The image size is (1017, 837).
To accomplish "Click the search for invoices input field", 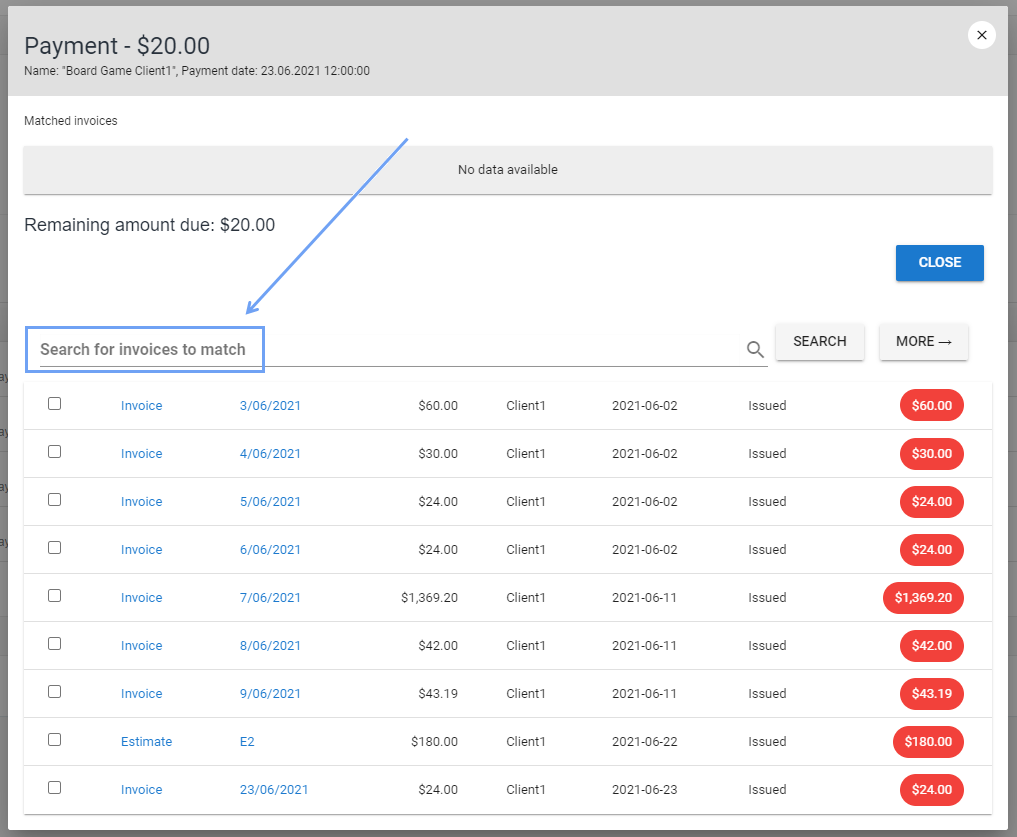I will (144, 349).
